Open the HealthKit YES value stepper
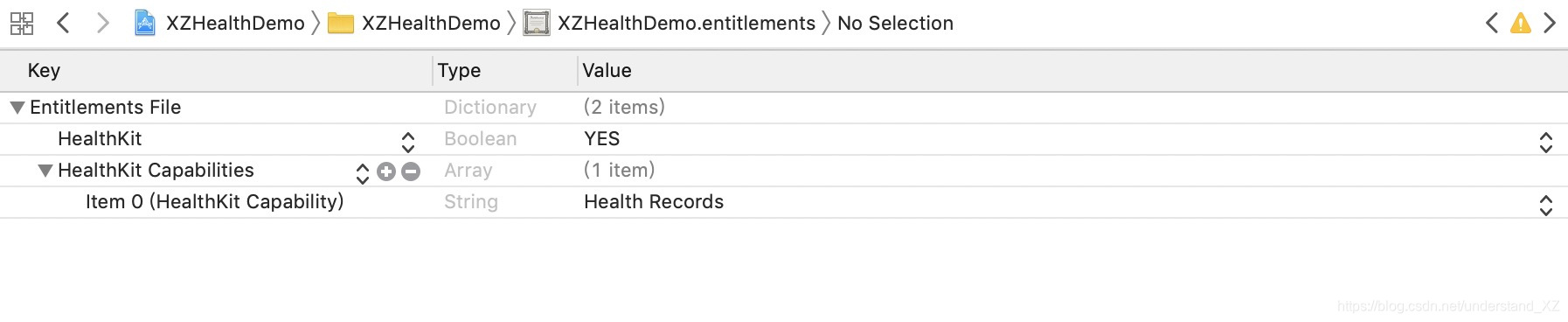This screenshot has height=322, width=1568. click(x=1546, y=143)
